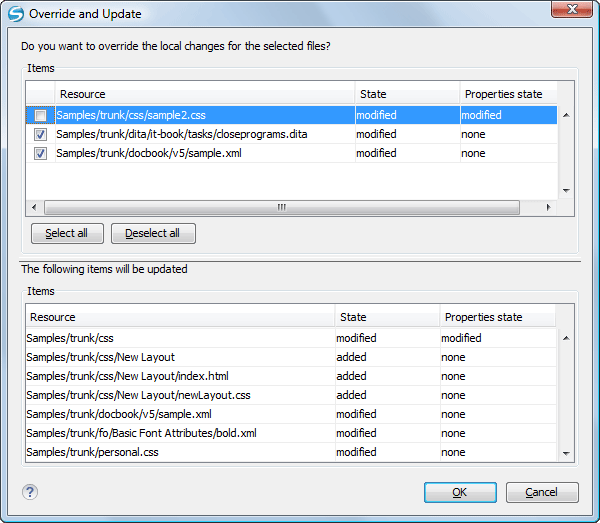Click the State column header in lower table
600x523 pixels.
point(385,317)
